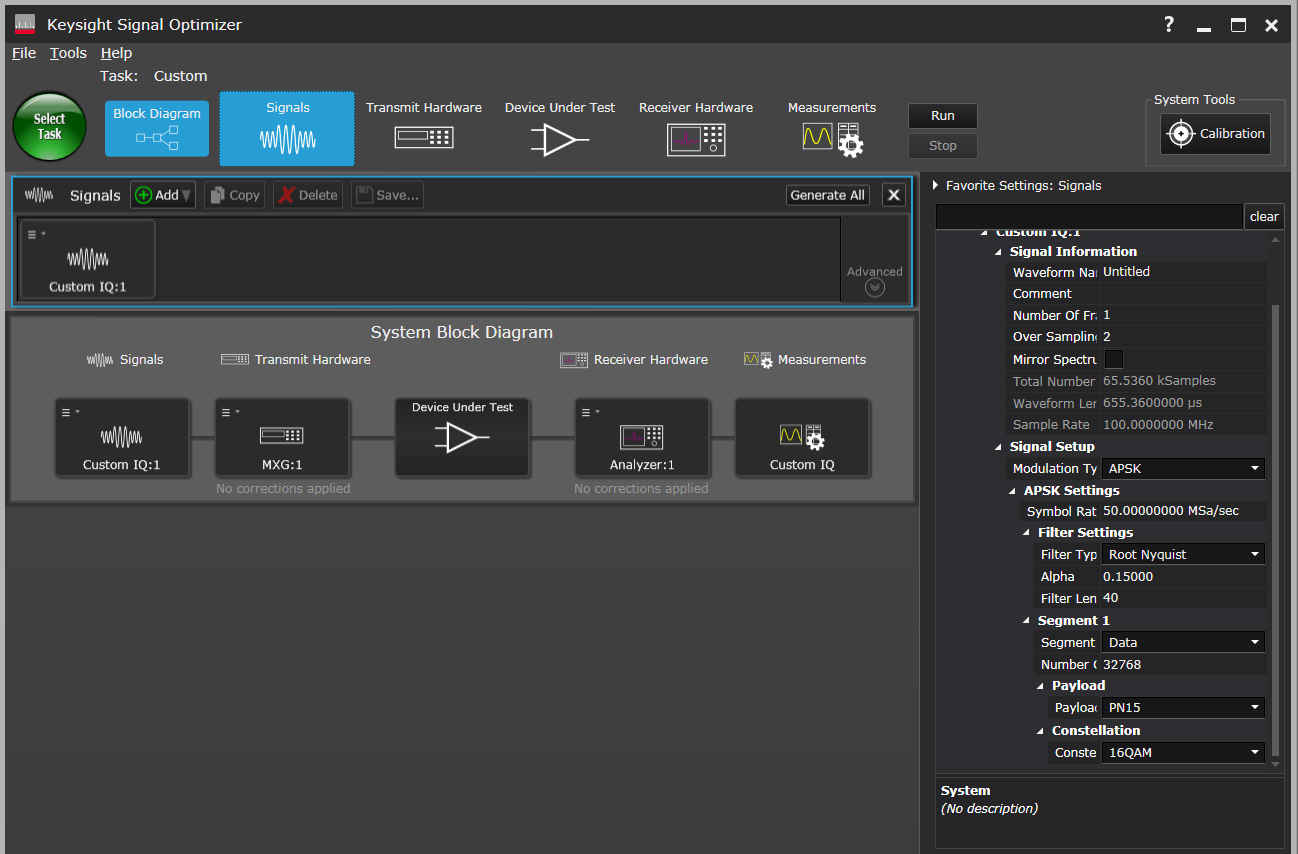Click the Generate All button
Viewport: 1298px width, 854px height.
coord(827,195)
